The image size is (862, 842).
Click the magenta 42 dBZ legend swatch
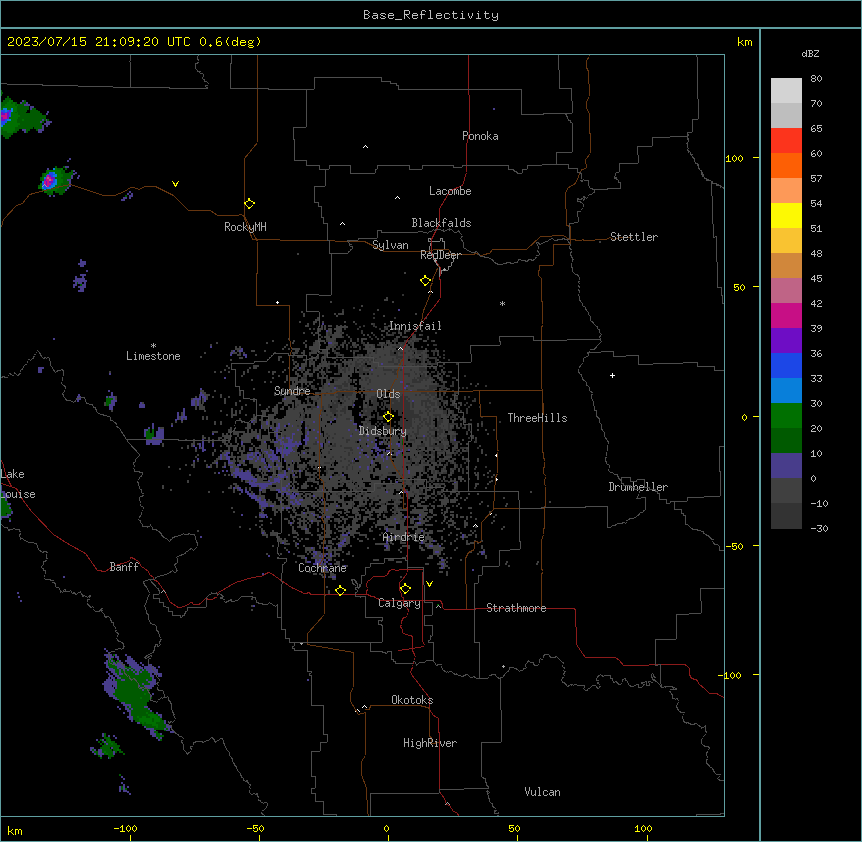pyautogui.click(x=786, y=315)
